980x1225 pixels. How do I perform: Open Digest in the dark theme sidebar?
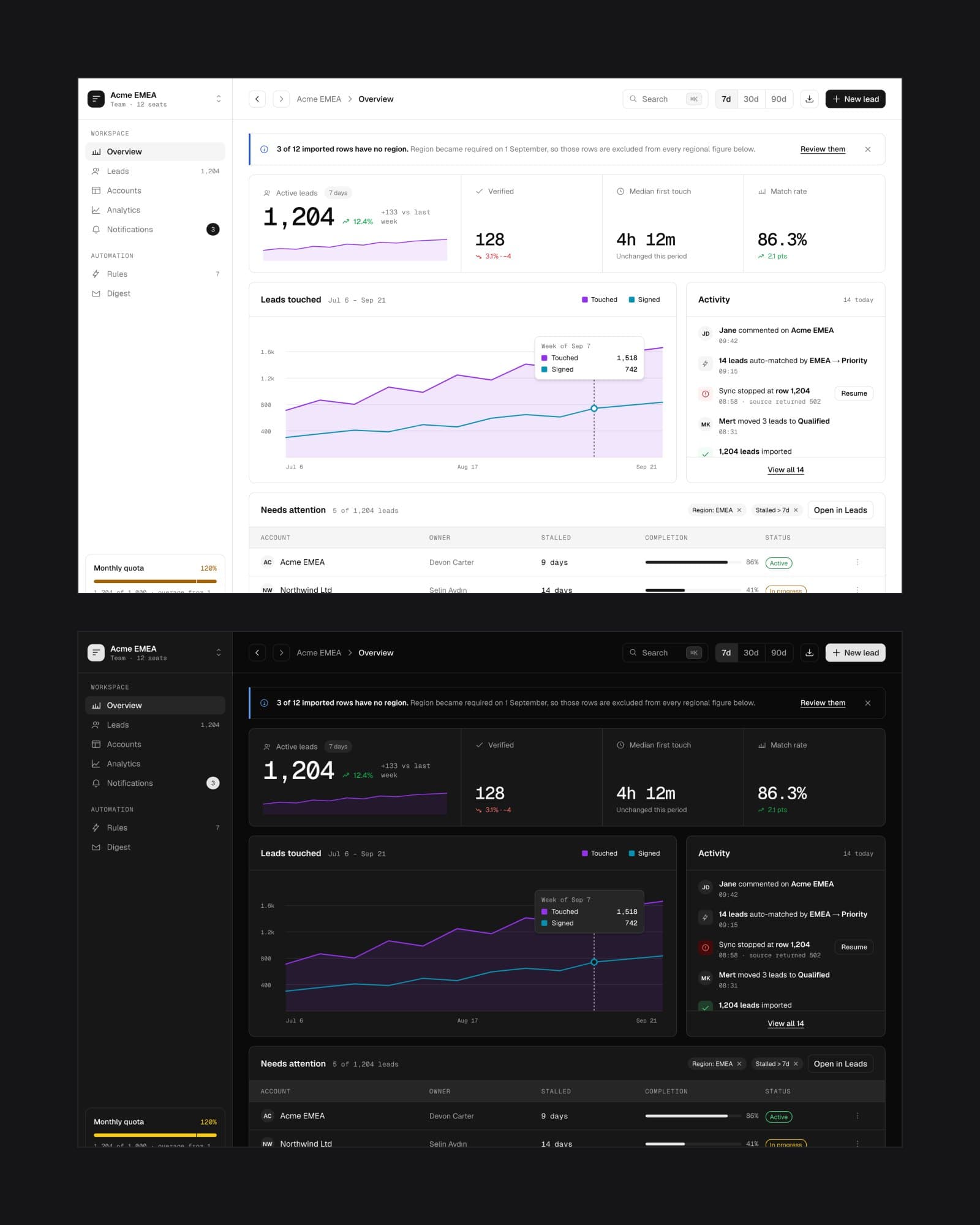(155, 847)
